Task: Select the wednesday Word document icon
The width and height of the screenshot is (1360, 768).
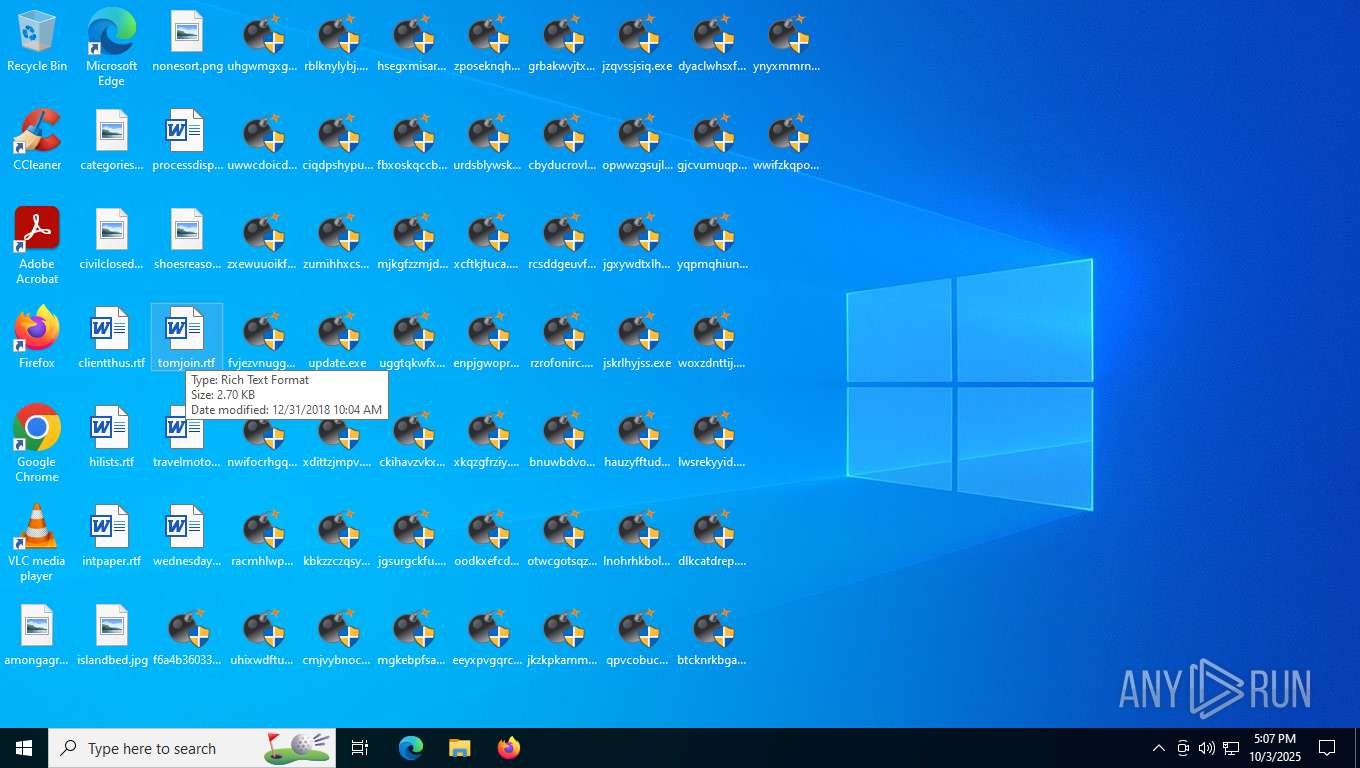Action: tap(187, 537)
